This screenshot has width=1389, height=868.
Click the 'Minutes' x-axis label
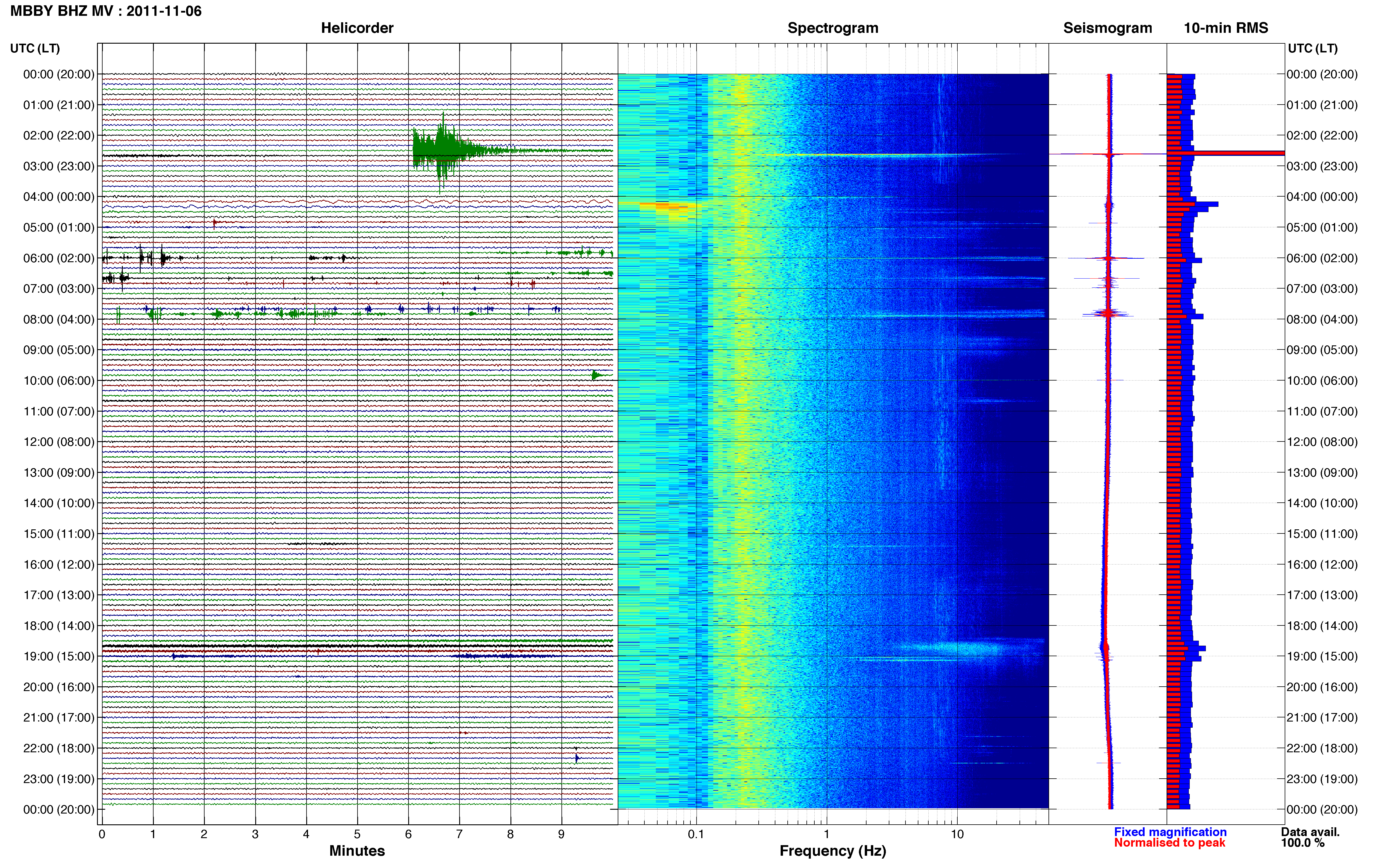357,851
